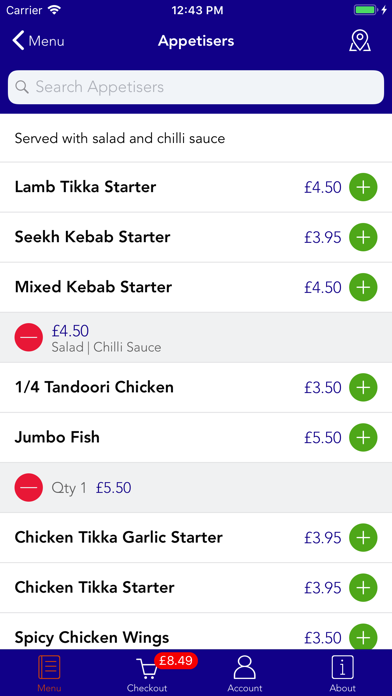Open the About tab
This screenshot has width=392, height=696.
click(343, 675)
